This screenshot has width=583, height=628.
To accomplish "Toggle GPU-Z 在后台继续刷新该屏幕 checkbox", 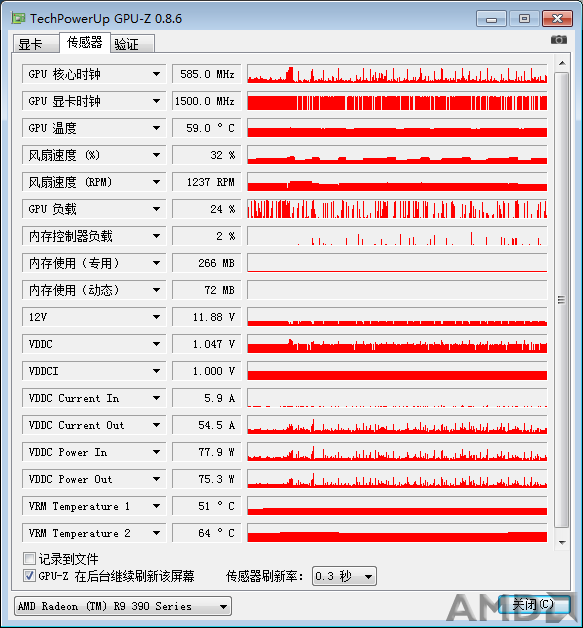I will [x=29, y=576].
